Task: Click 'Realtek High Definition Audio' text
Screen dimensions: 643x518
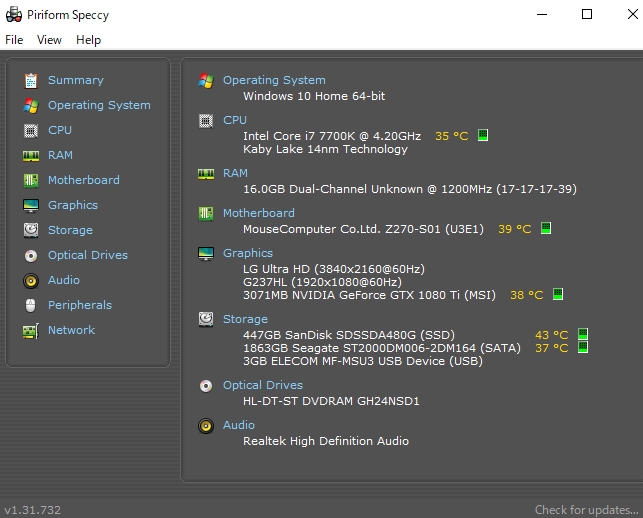Action: [326, 441]
